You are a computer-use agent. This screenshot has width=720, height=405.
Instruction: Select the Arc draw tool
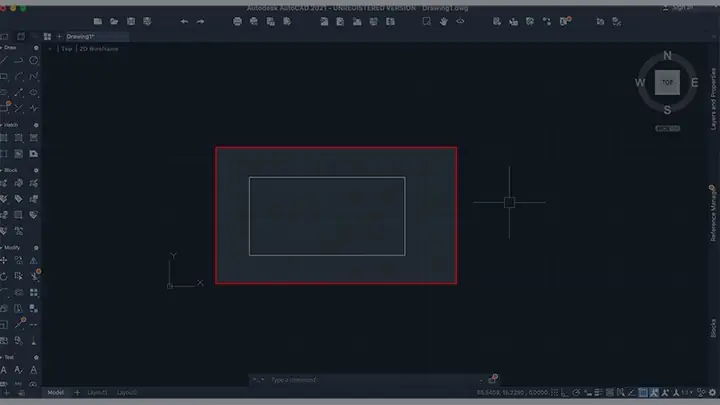click(x=19, y=76)
